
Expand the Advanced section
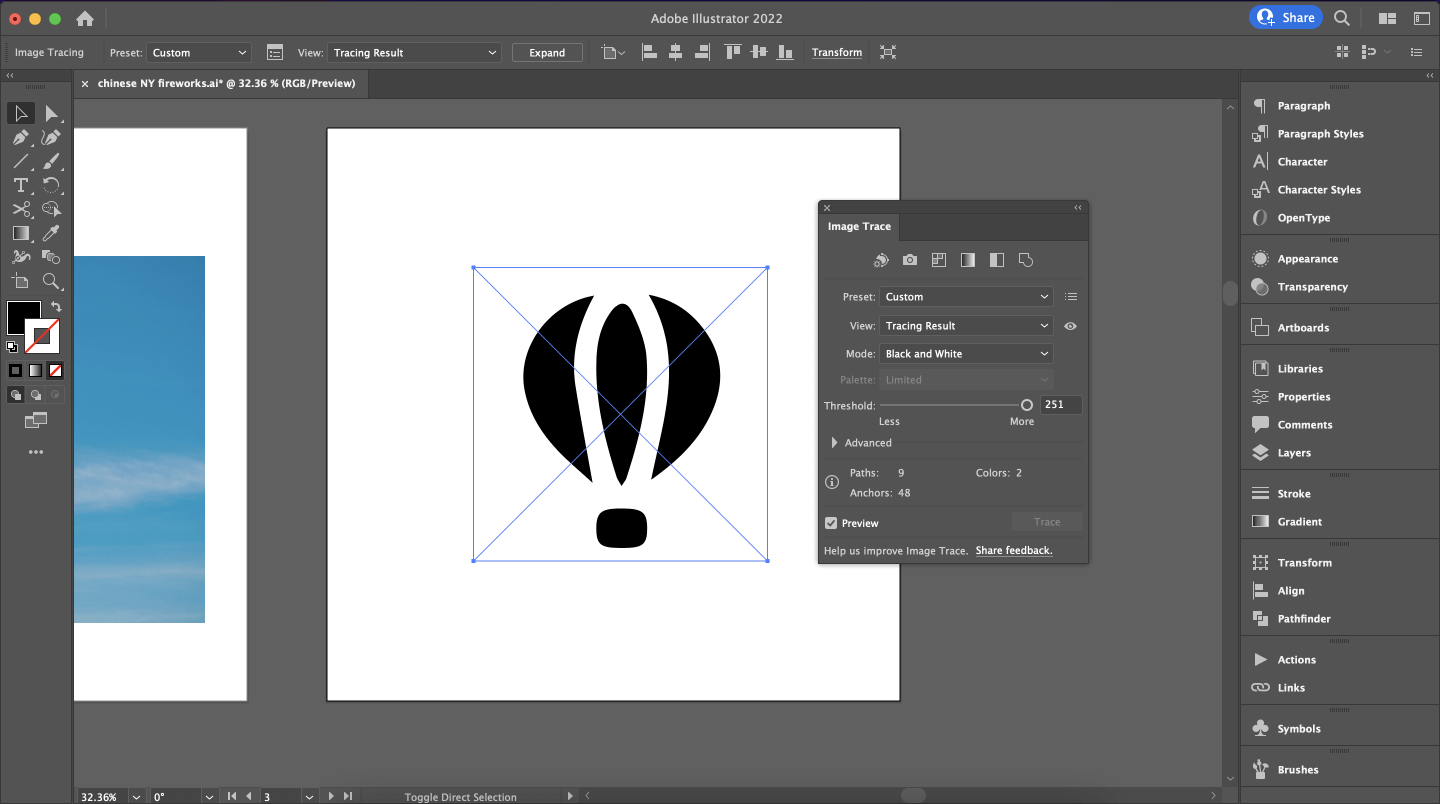835,443
